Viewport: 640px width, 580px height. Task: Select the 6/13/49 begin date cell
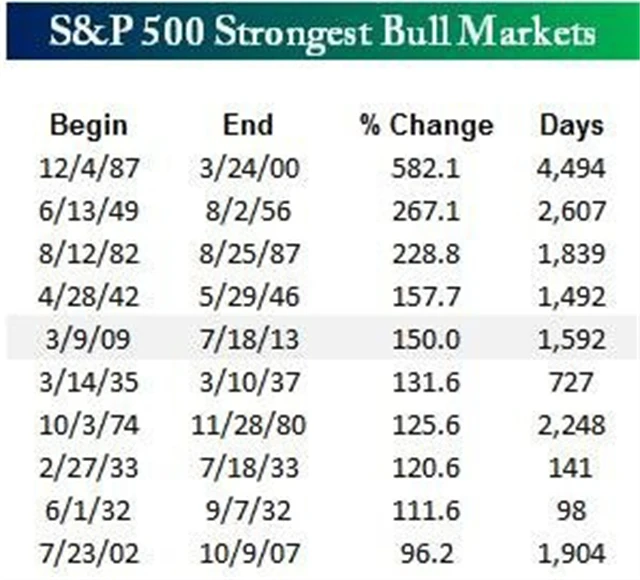coord(89,210)
